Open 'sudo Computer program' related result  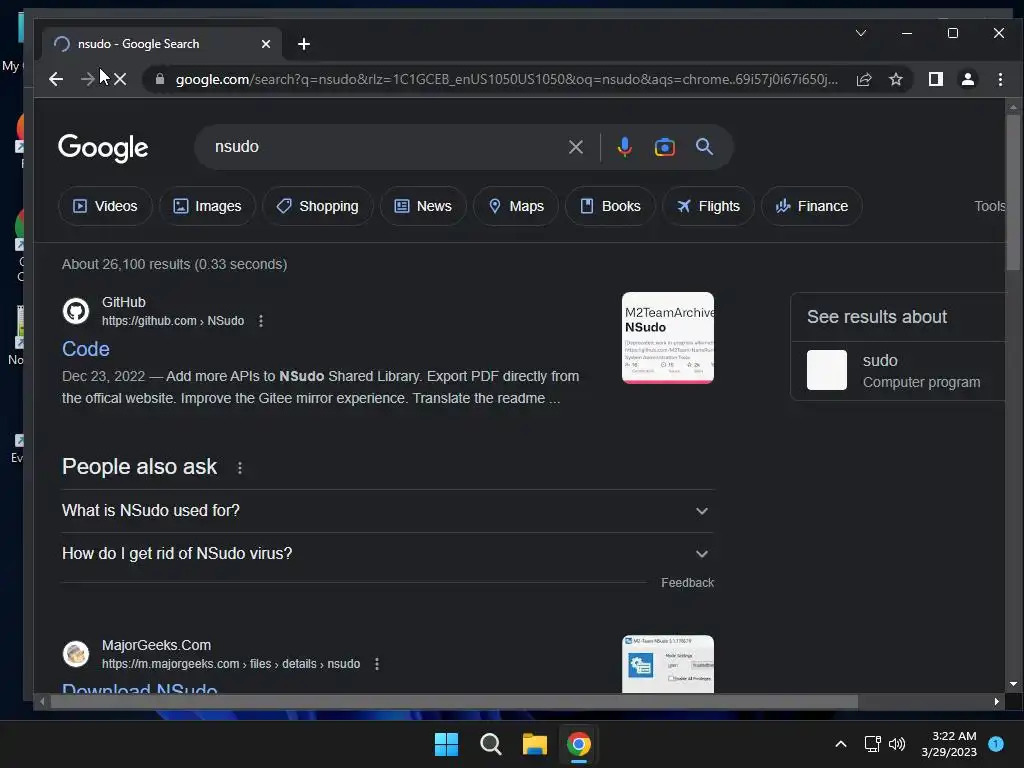[898, 370]
